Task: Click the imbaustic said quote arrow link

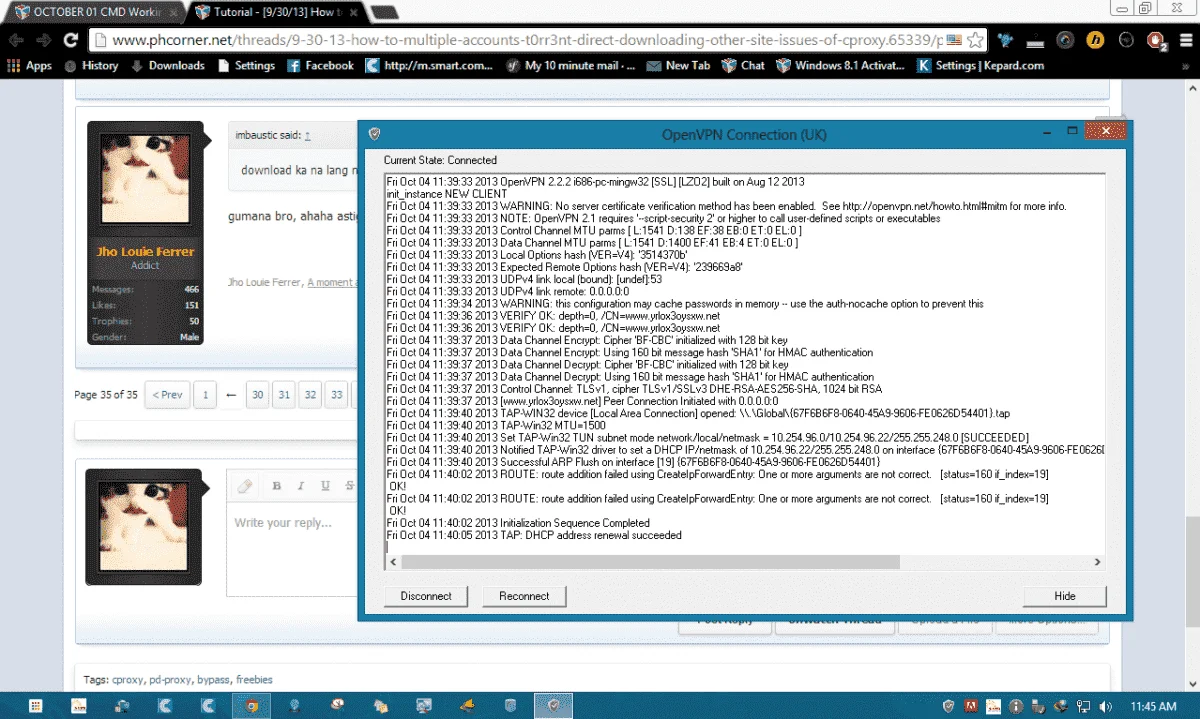Action: tap(307, 135)
